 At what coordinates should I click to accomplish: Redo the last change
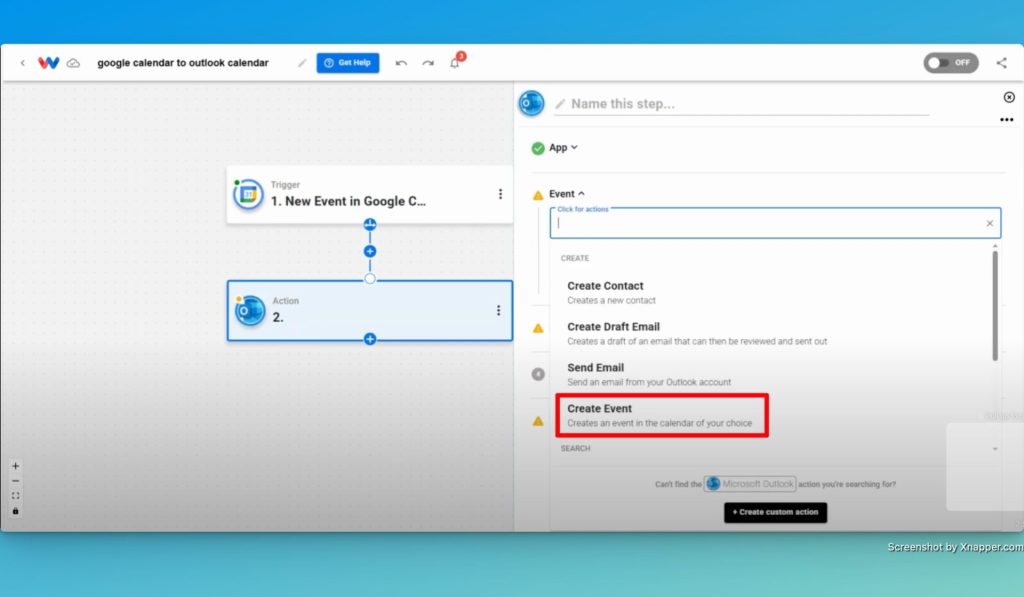click(x=428, y=63)
